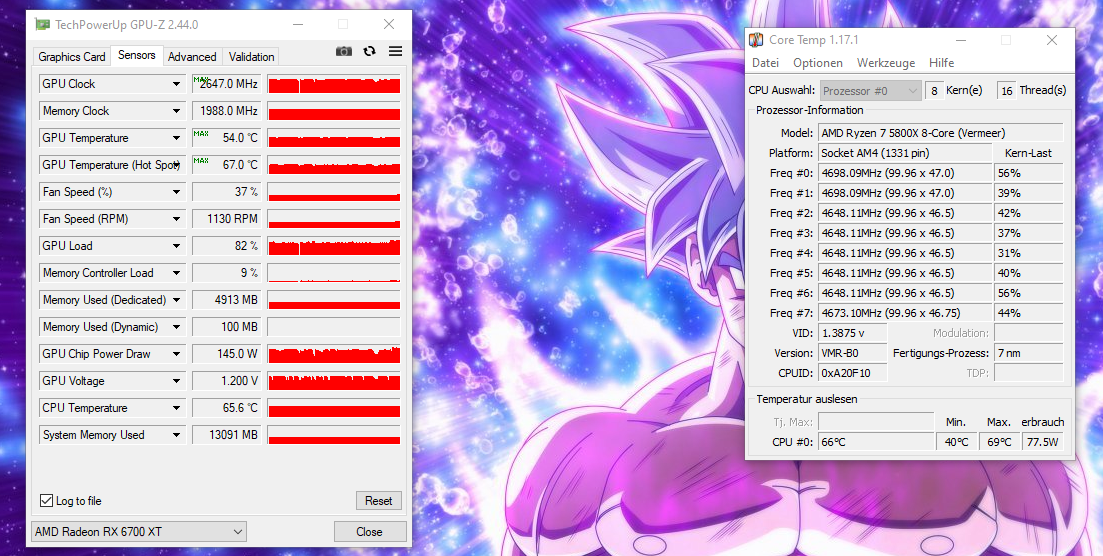Image resolution: width=1103 pixels, height=556 pixels.
Task: Click the 13091 MB system memory value
Action: [226, 435]
